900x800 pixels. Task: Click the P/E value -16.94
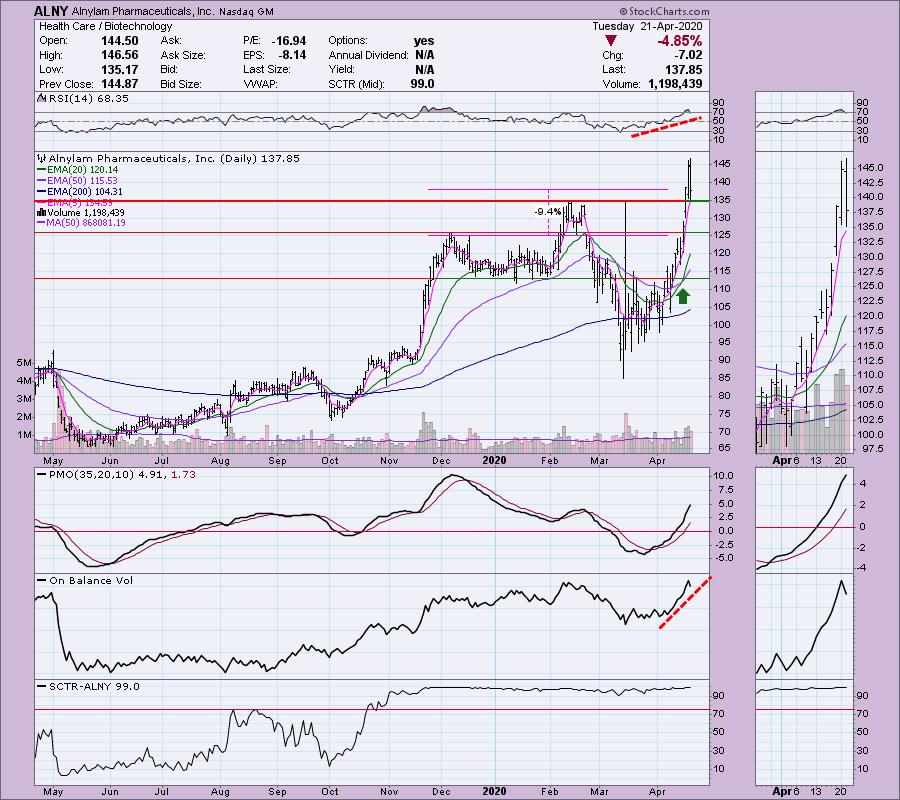(x=289, y=41)
